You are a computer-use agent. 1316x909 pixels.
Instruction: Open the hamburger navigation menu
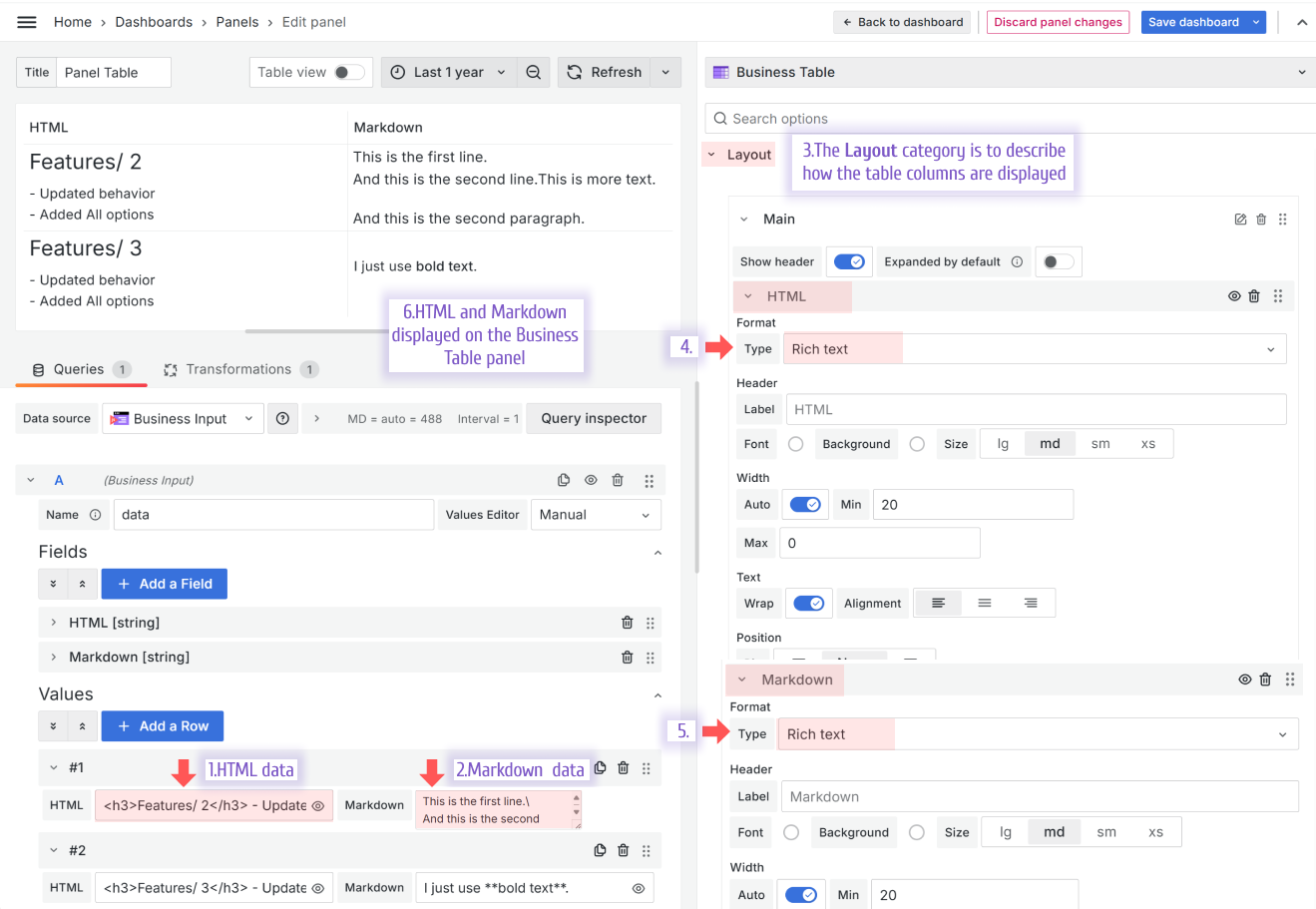[x=27, y=22]
